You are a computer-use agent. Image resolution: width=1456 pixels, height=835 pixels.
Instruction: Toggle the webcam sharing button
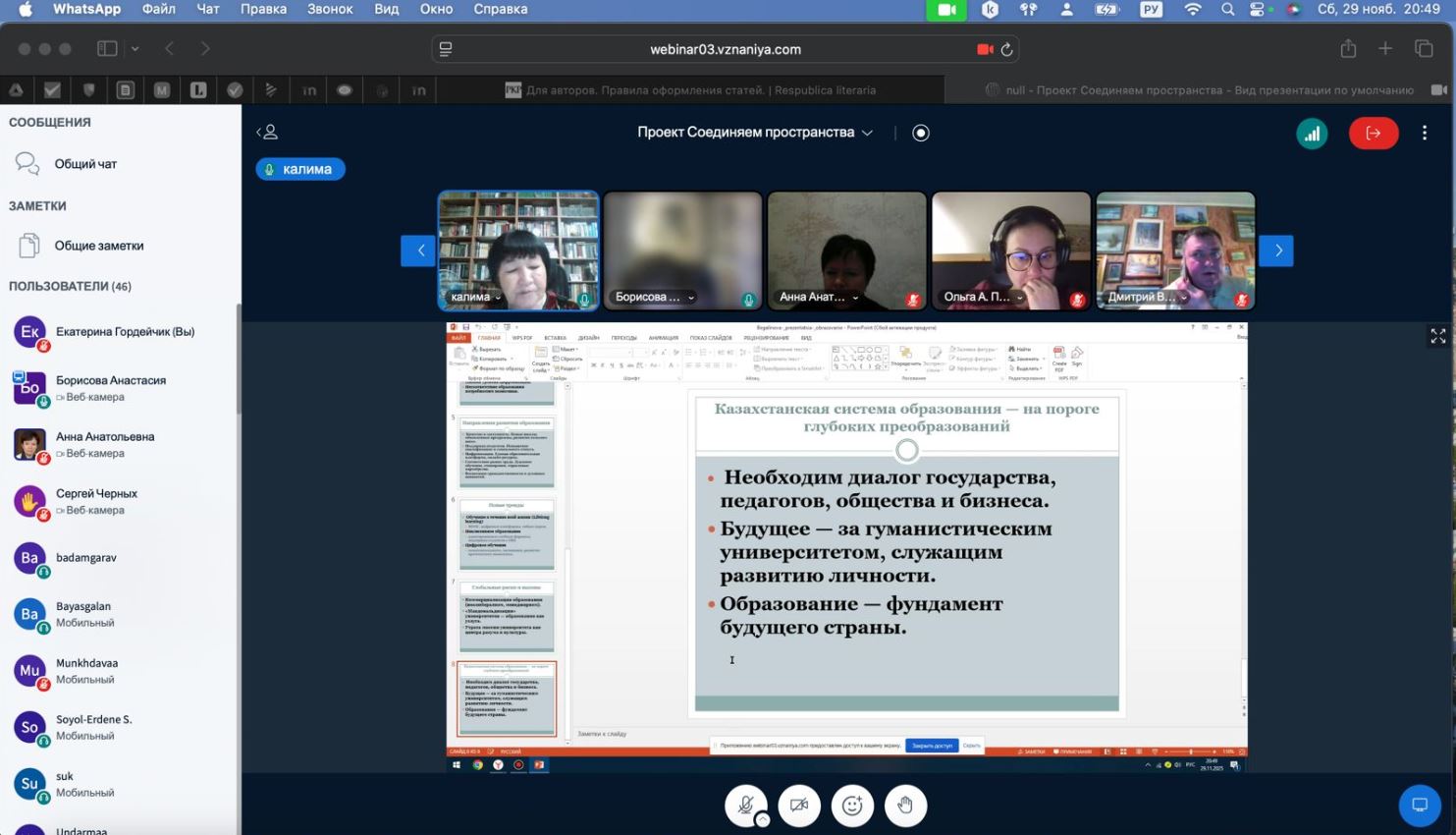(x=799, y=806)
